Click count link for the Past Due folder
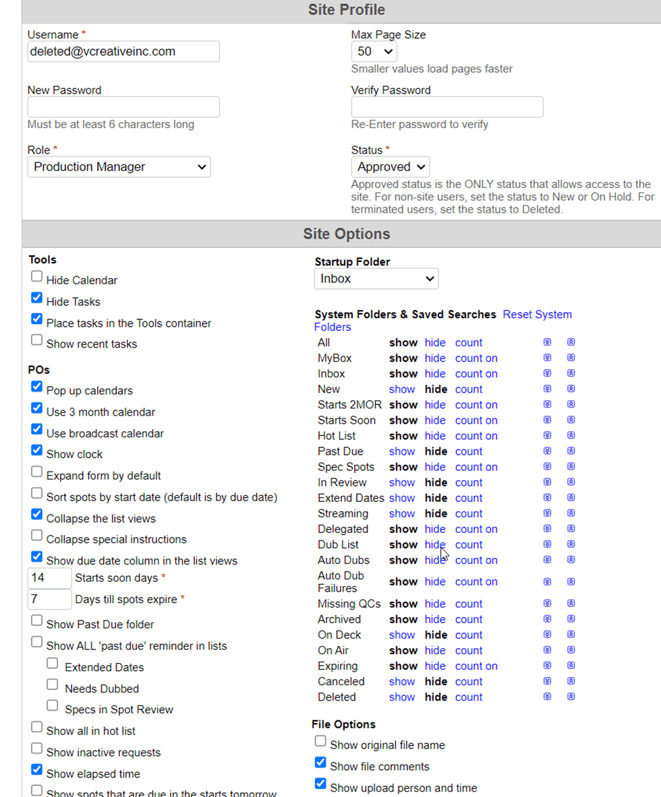 point(469,451)
